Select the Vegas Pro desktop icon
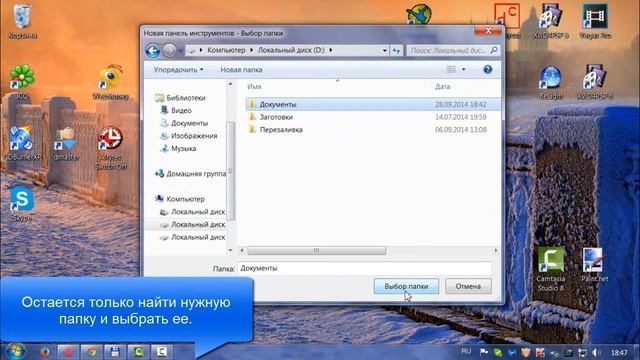 point(595,21)
